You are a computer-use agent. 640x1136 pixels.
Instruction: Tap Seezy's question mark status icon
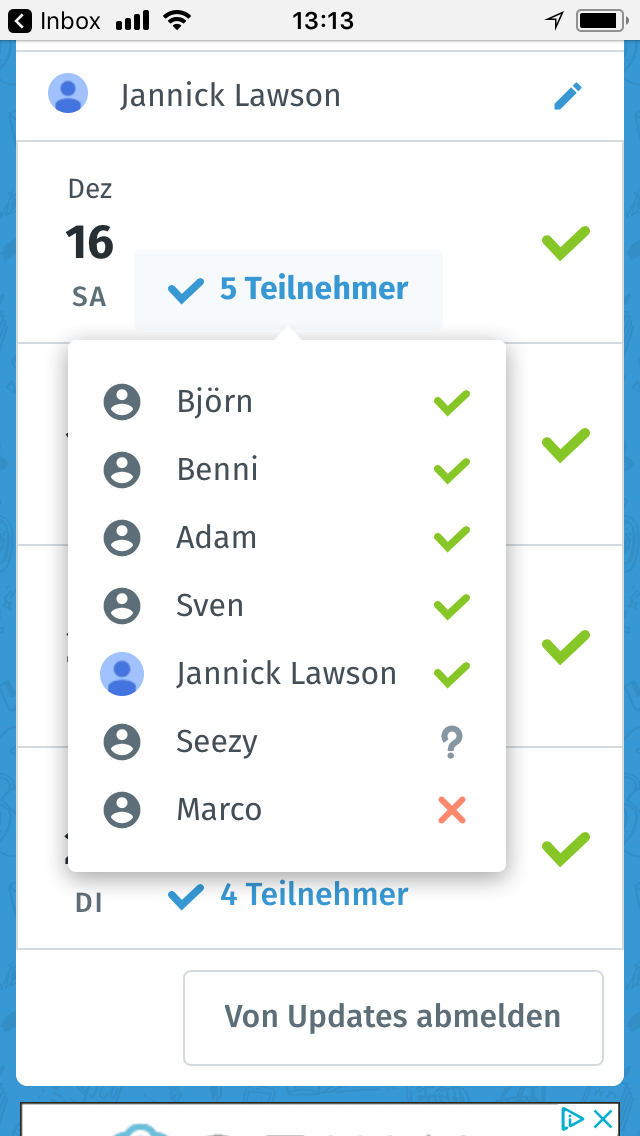point(452,742)
